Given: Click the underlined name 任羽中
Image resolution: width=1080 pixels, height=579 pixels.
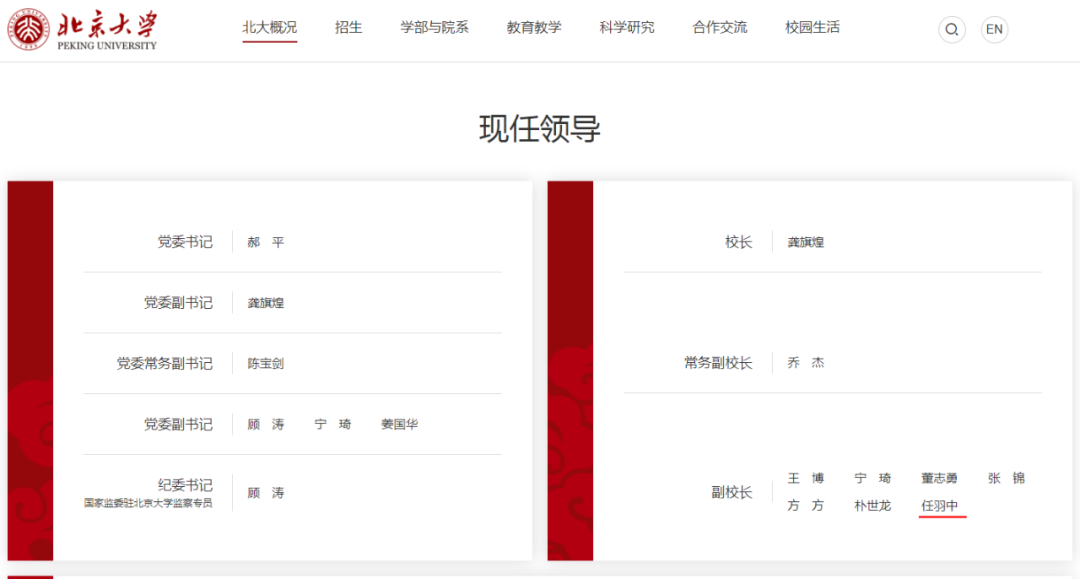Looking at the screenshot, I should tap(939, 506).
